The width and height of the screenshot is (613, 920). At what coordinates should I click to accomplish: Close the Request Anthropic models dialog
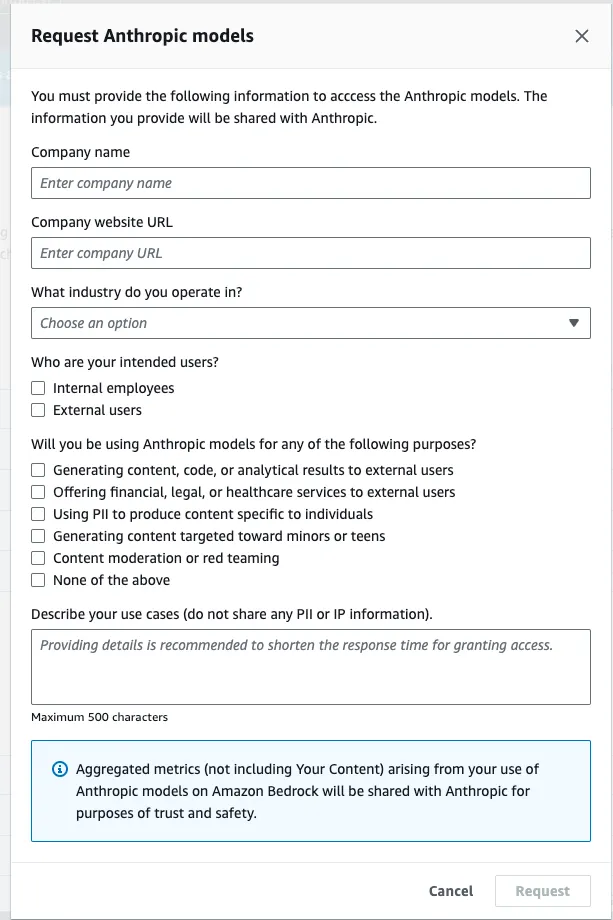point(582,36)
